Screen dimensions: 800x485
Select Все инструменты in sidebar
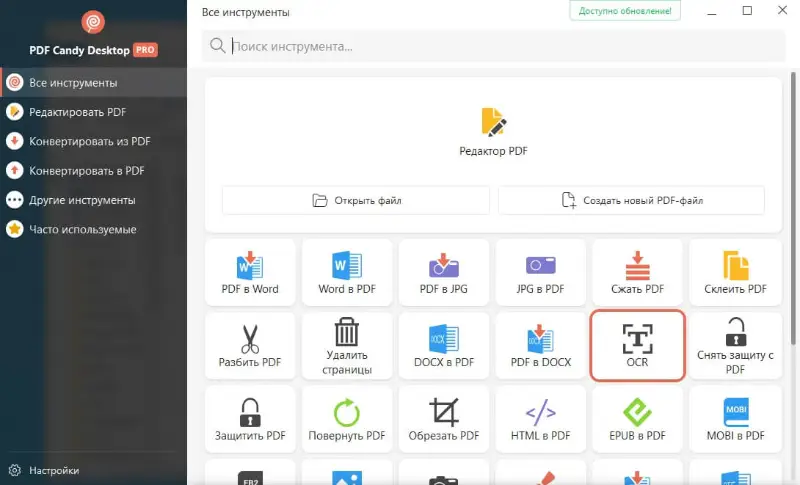(x=93, y=83)
